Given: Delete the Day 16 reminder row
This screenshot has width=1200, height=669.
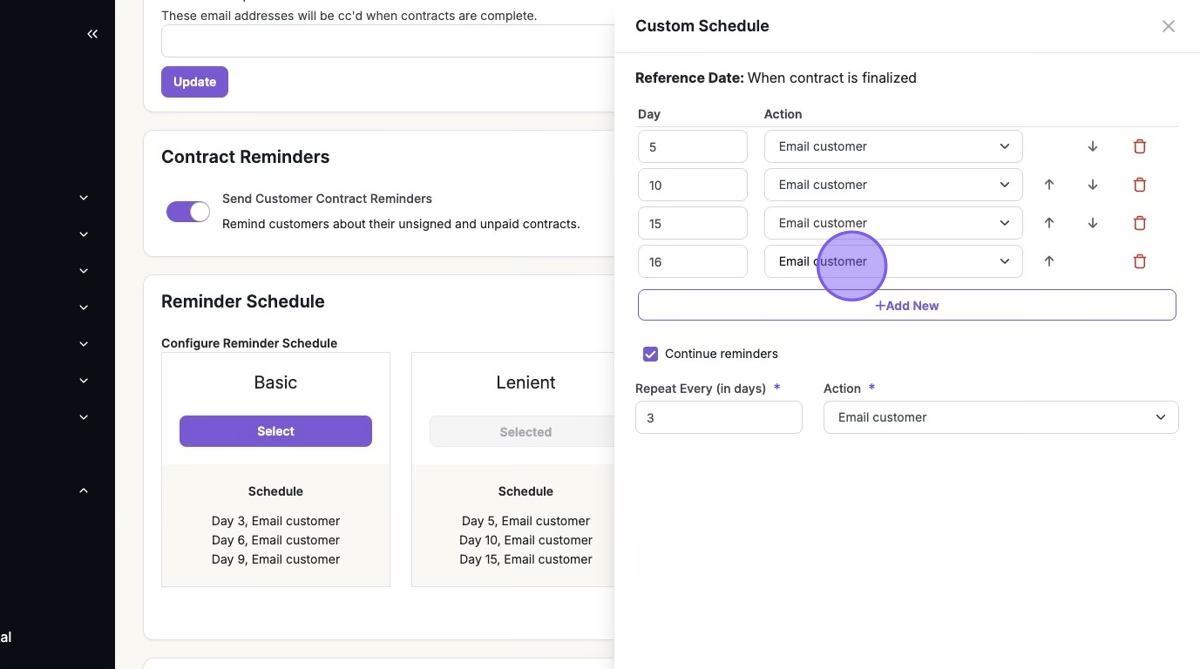Looking at the screenshot, I should pyautogui.click(x=1139, y=262).
